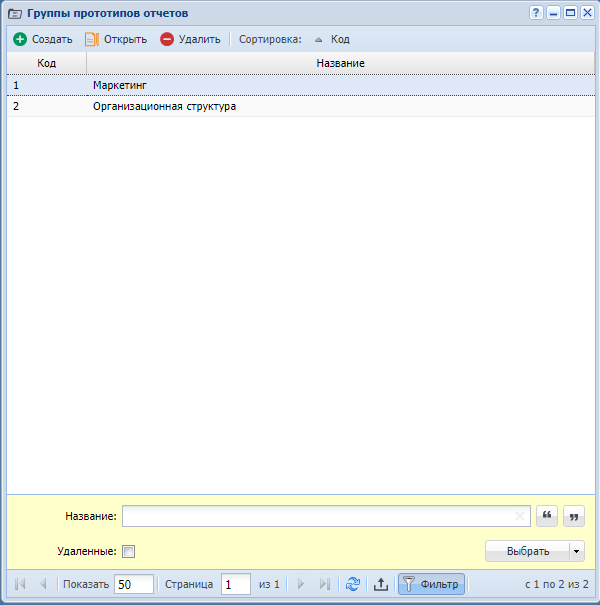The width and height of the screenshot is (600, 605).
Task: Click the opening quotes filter button
Action: coord(547,516)
